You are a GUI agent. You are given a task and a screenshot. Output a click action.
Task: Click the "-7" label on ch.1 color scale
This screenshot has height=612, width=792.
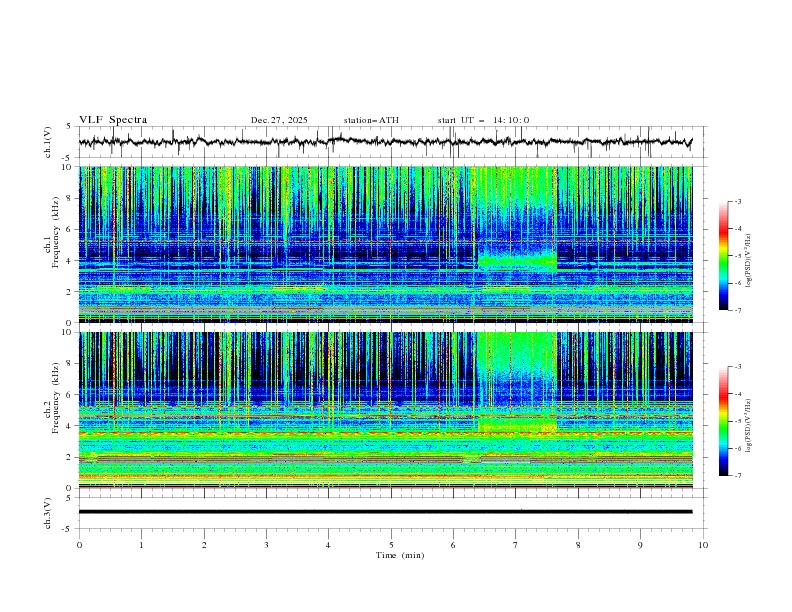[737, 311]
